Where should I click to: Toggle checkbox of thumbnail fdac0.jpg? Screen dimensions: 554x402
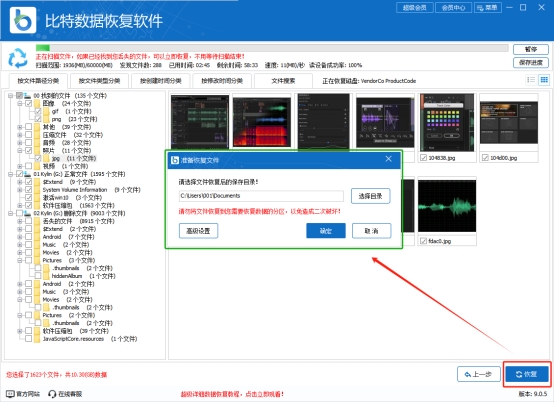pyautogui.click(x=423, y=241)
